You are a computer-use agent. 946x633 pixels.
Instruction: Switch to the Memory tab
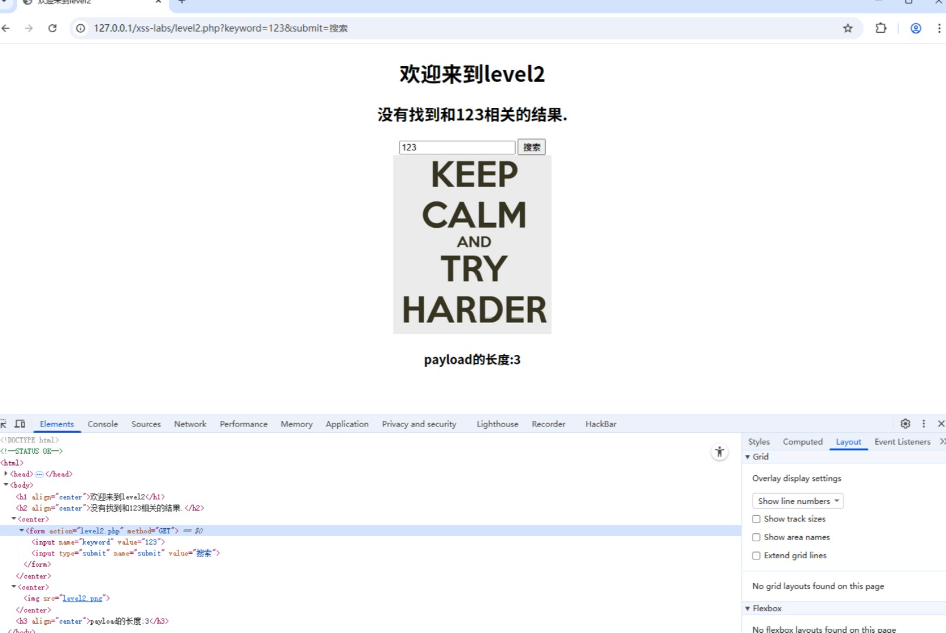296,424
